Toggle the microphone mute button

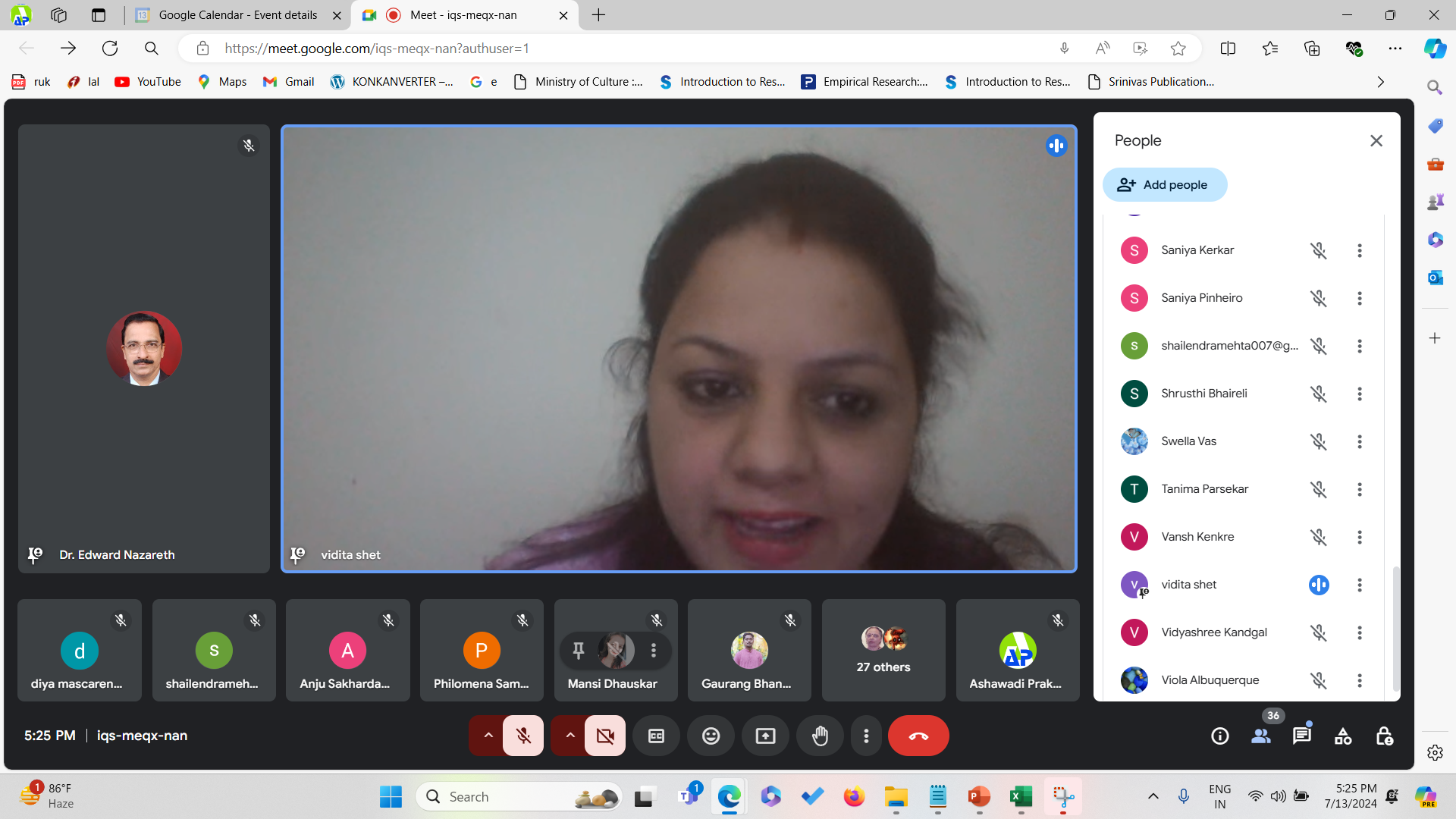click(x=523, y=736)
